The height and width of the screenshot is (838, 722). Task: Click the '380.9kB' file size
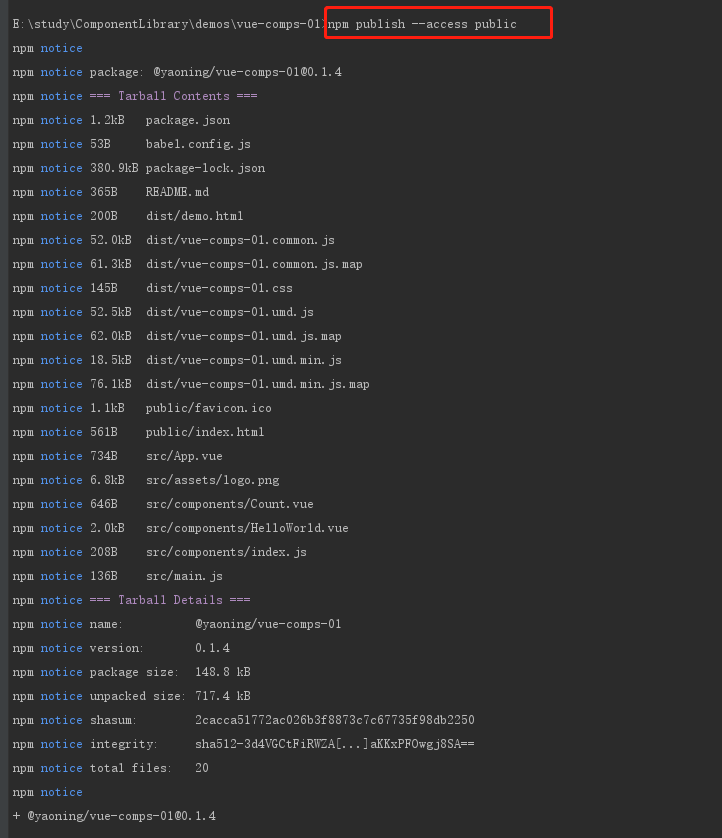114,168
